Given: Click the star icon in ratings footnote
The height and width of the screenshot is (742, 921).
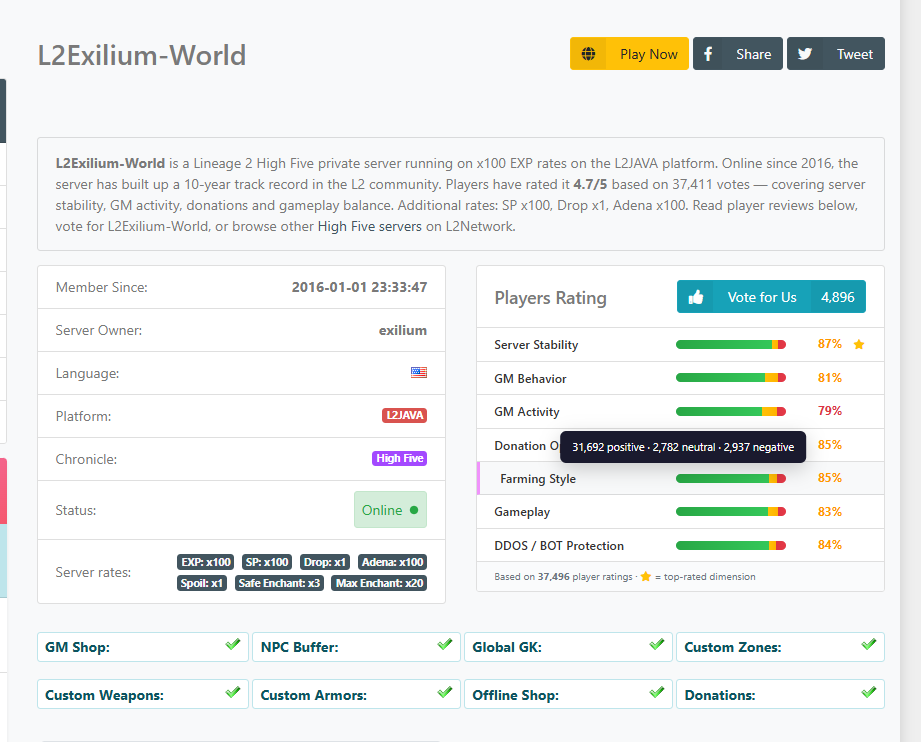Looking at the screenshot, I should (646, 576).
